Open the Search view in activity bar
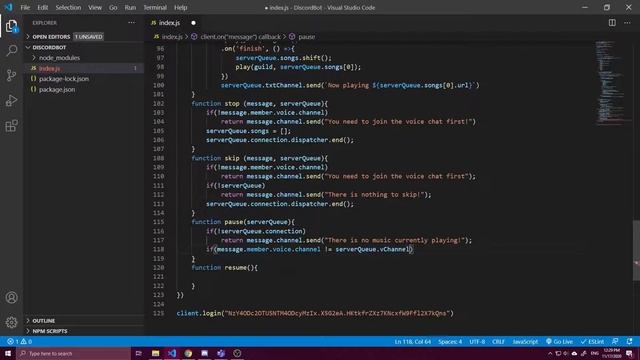 click(11, 51)
